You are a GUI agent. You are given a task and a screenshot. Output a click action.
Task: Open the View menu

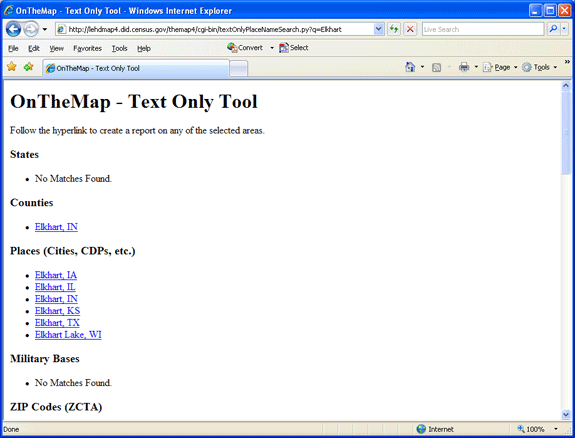tap(56, 48)
